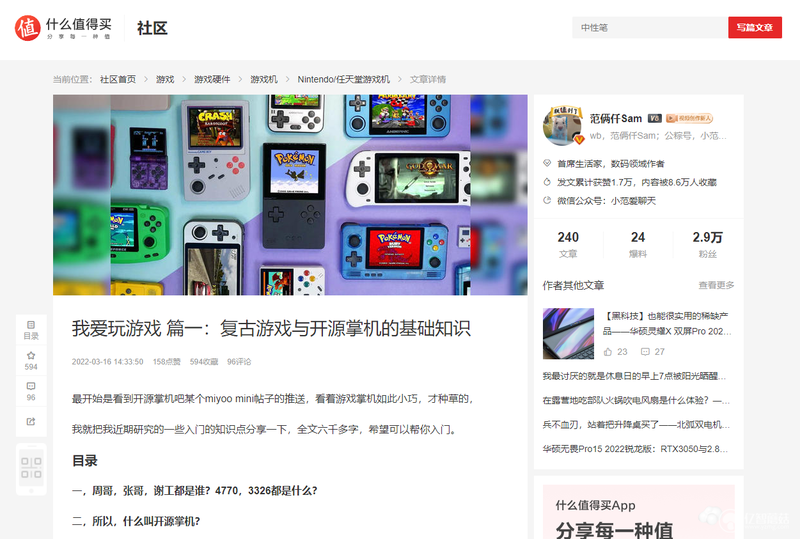Open article 兵不血刃,站着把升降桌买了

click(636, 425)
